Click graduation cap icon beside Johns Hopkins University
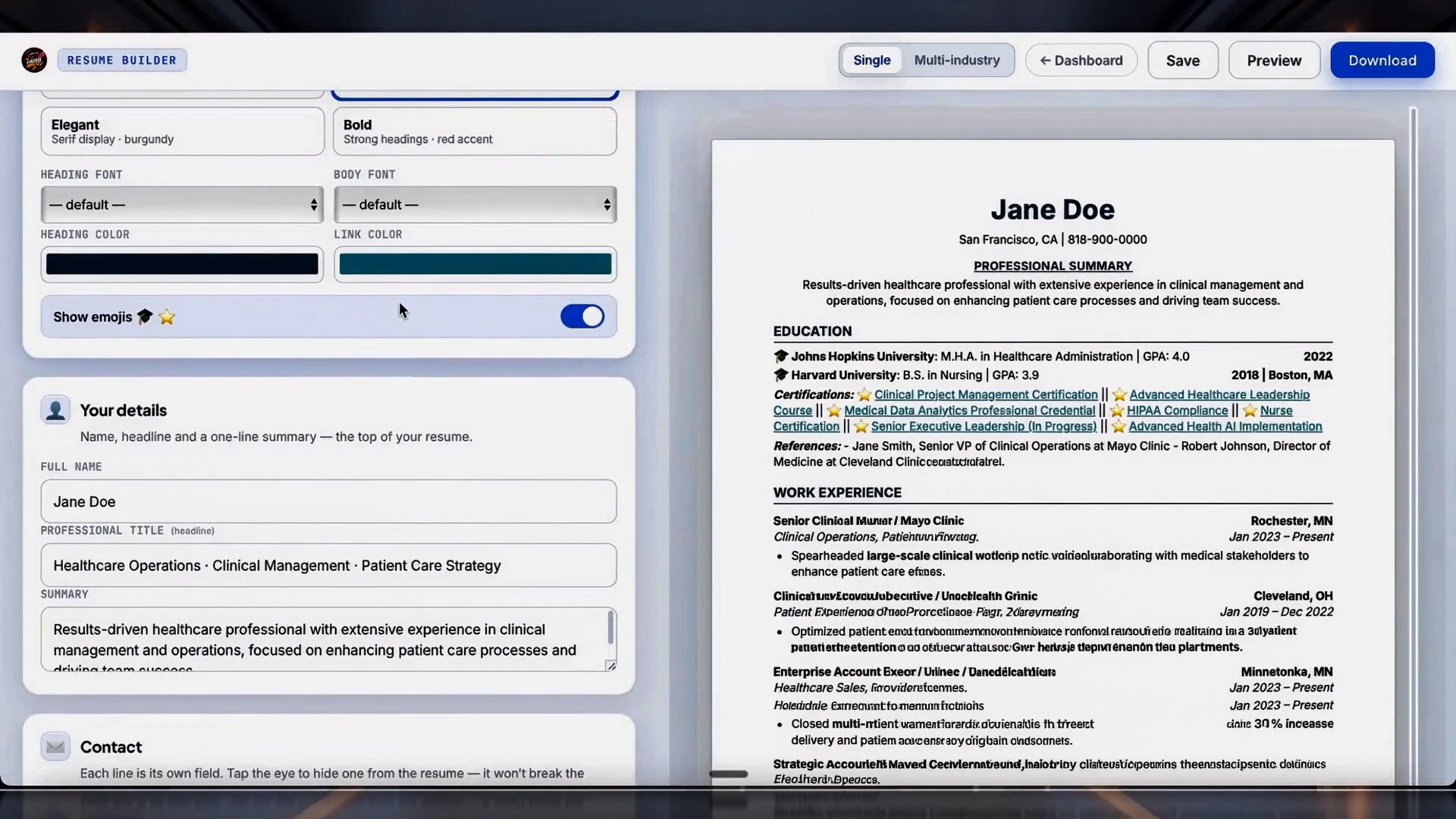 pos(780,356)
